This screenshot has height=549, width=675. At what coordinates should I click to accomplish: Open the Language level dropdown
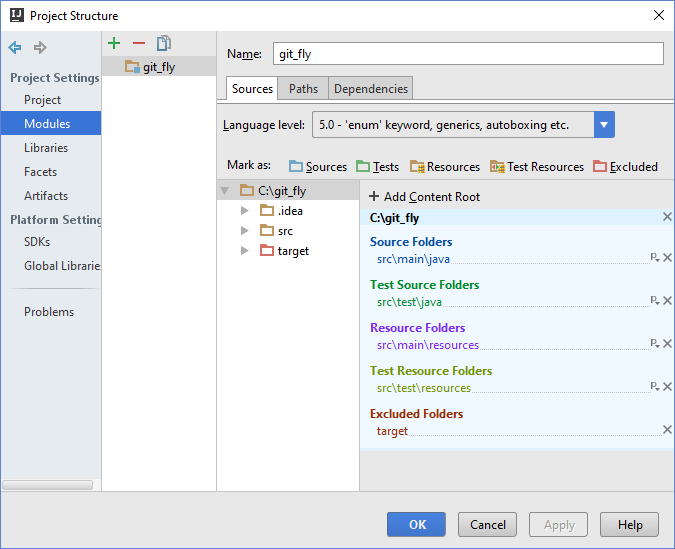604,125
